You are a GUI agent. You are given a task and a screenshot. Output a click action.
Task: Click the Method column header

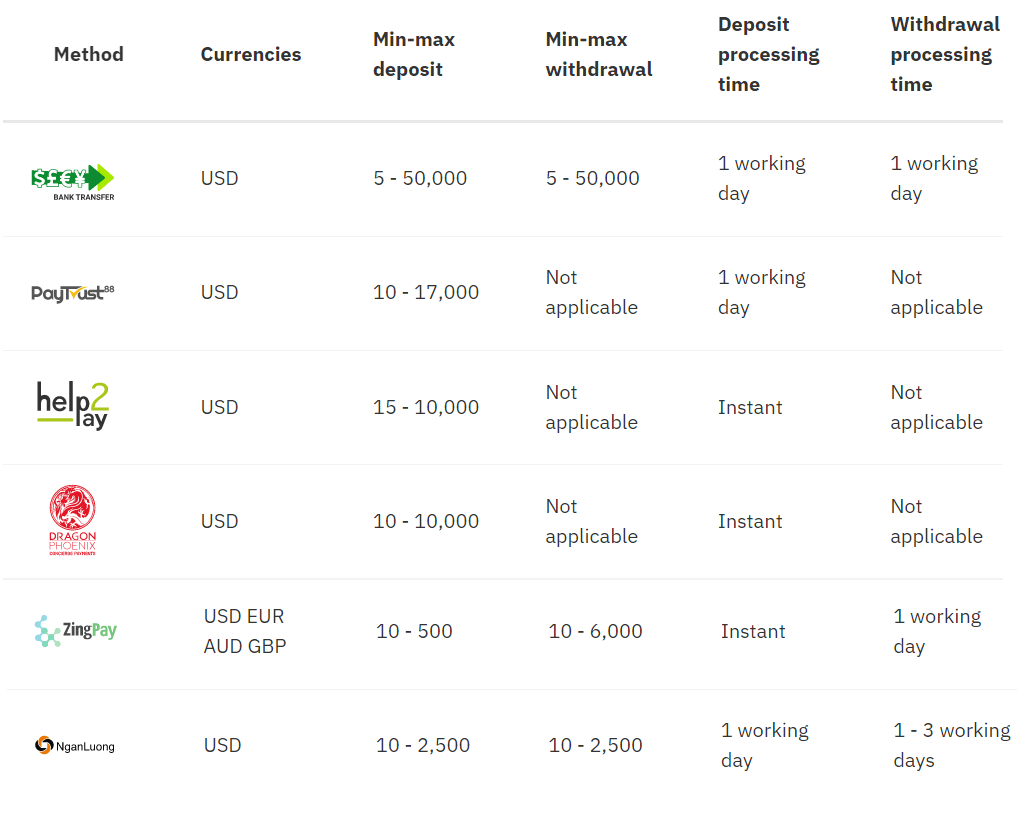[x=89, y=54]
